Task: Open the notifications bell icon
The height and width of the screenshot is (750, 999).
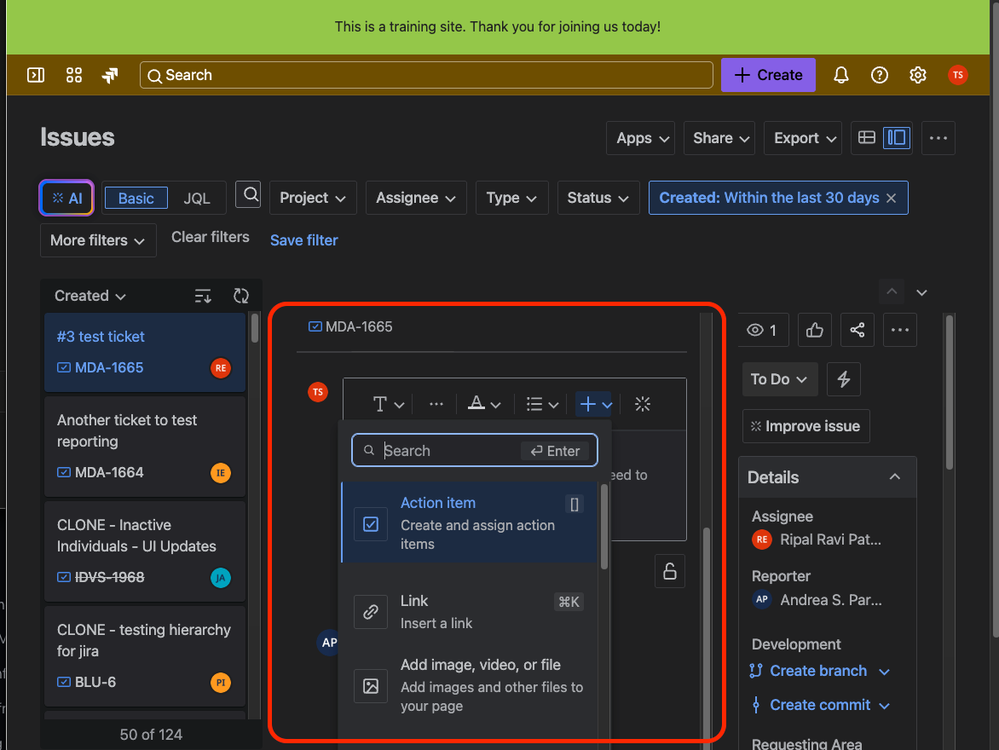Action: [840, 74]
